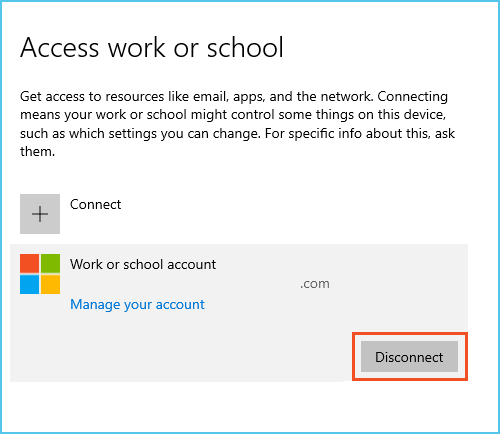Click the blue square of the Microsoft logo
Viewport: 500px width, 434px height.
pyautogui.click(x=29, y=284)
